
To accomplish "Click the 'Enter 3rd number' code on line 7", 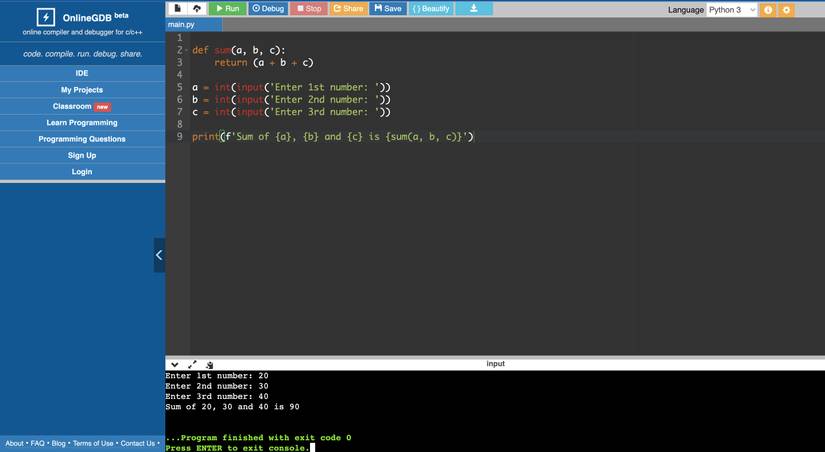I will click(291, 112).
